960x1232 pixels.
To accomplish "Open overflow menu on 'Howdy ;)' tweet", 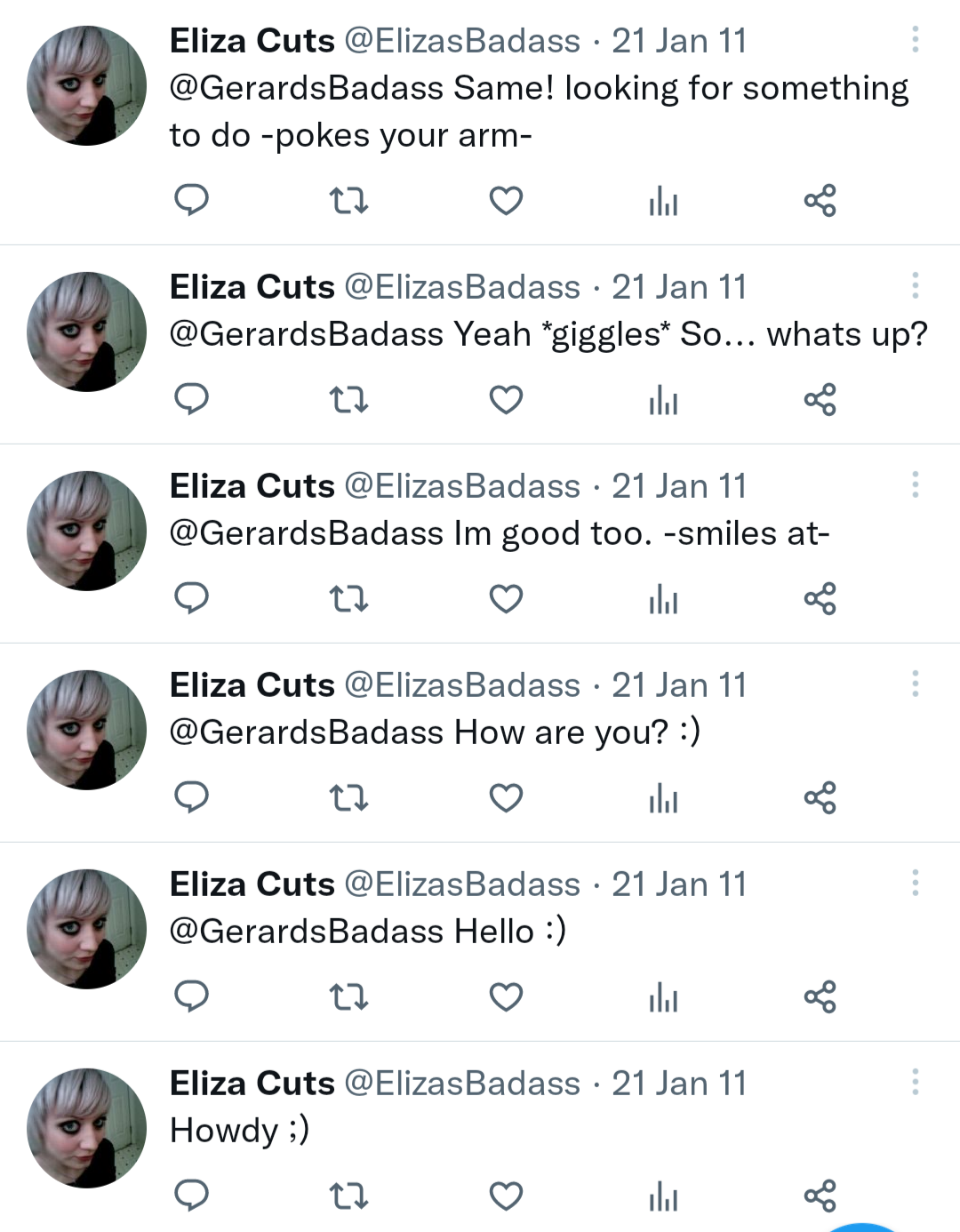I will click(x=915, y=1083).
